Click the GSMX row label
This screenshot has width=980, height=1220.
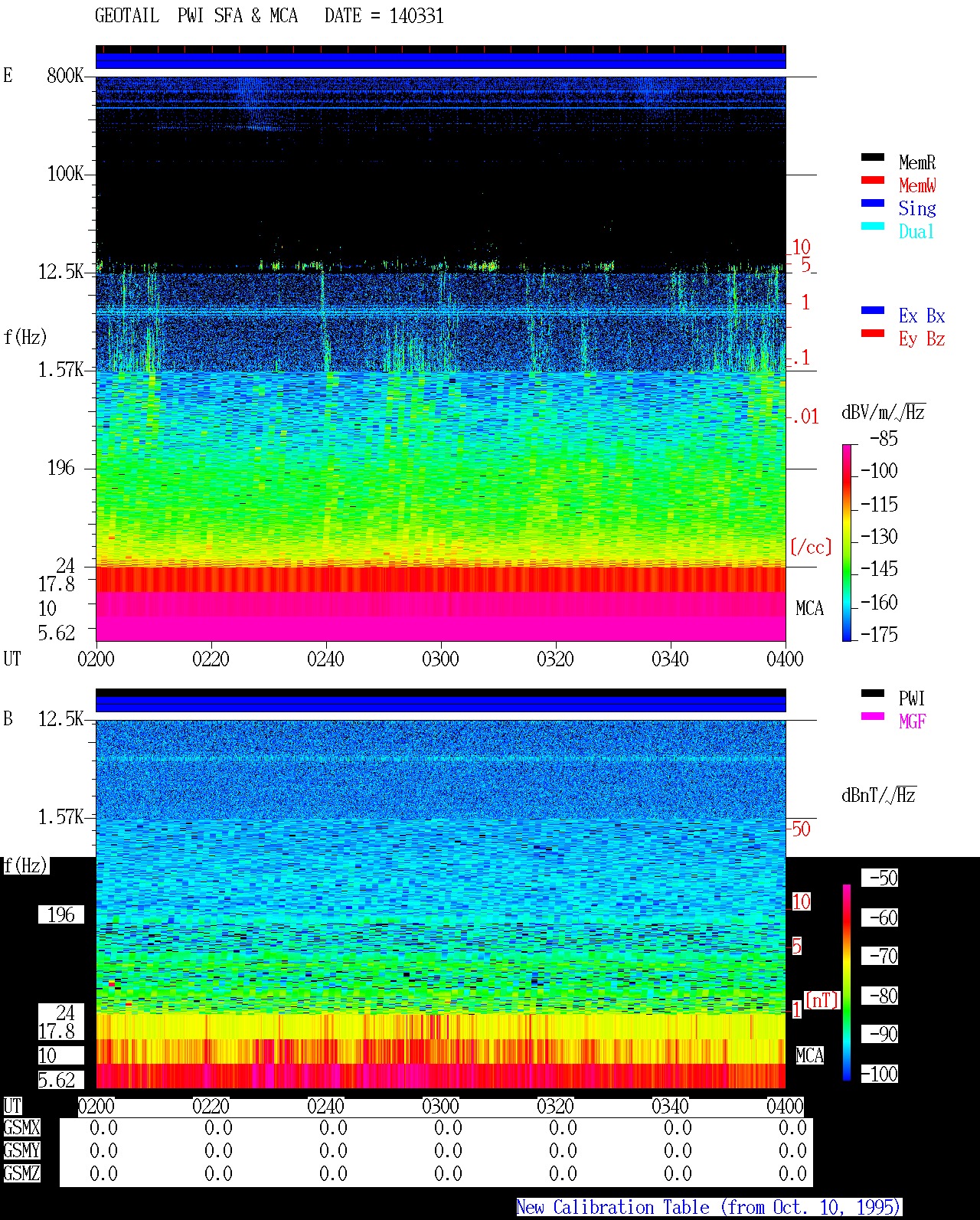click(21, 1128)
